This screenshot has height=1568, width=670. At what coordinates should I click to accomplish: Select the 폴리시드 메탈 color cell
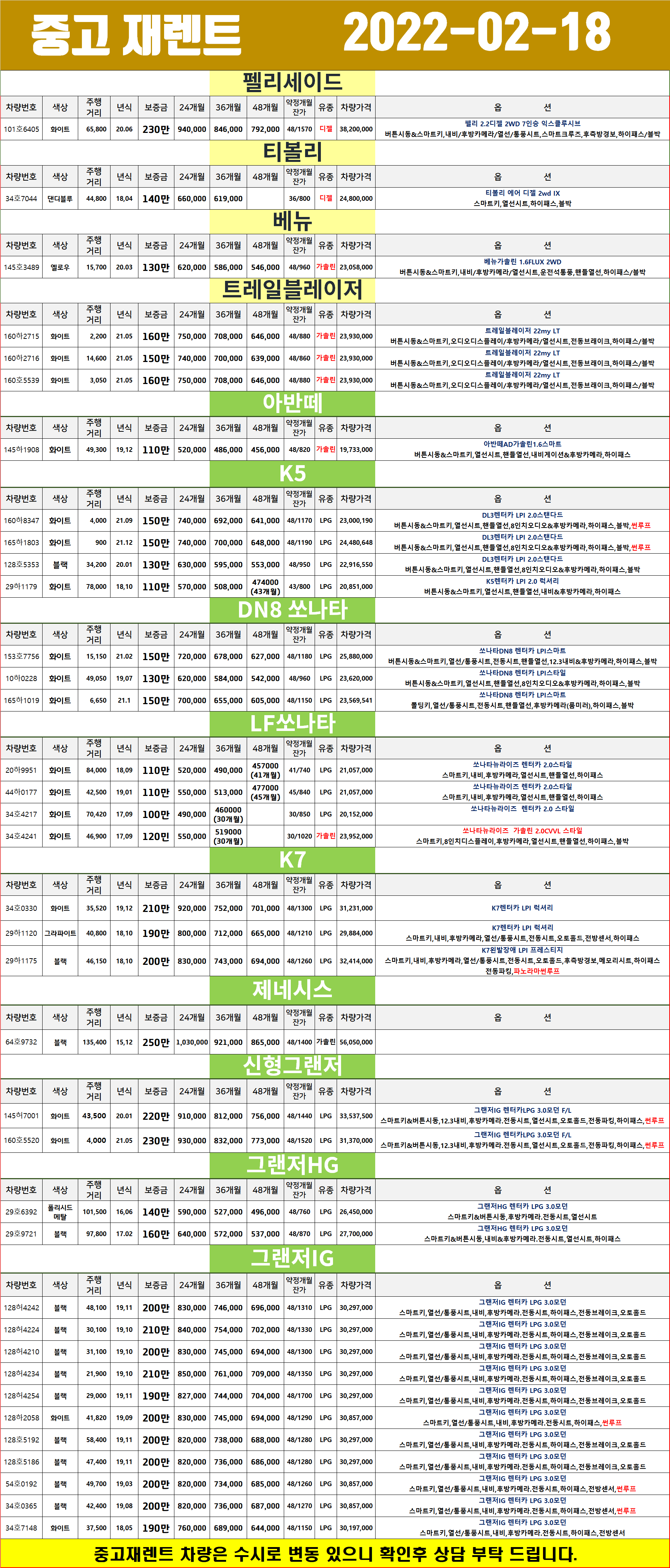click(59, 1211)
